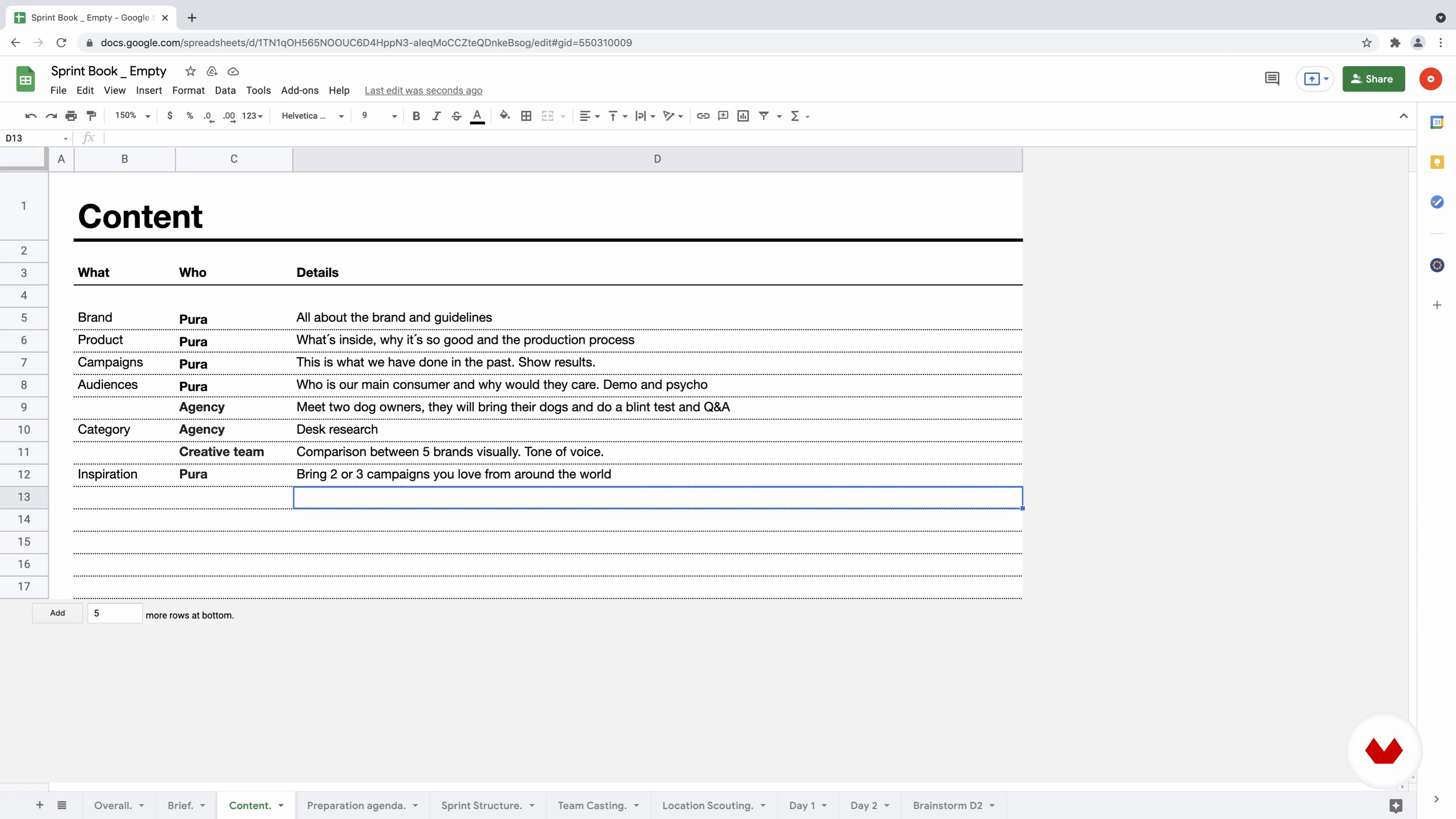Click the Move to folder icon
Viewport: 1456px width, 819px height.
click(x=212, y=71)
